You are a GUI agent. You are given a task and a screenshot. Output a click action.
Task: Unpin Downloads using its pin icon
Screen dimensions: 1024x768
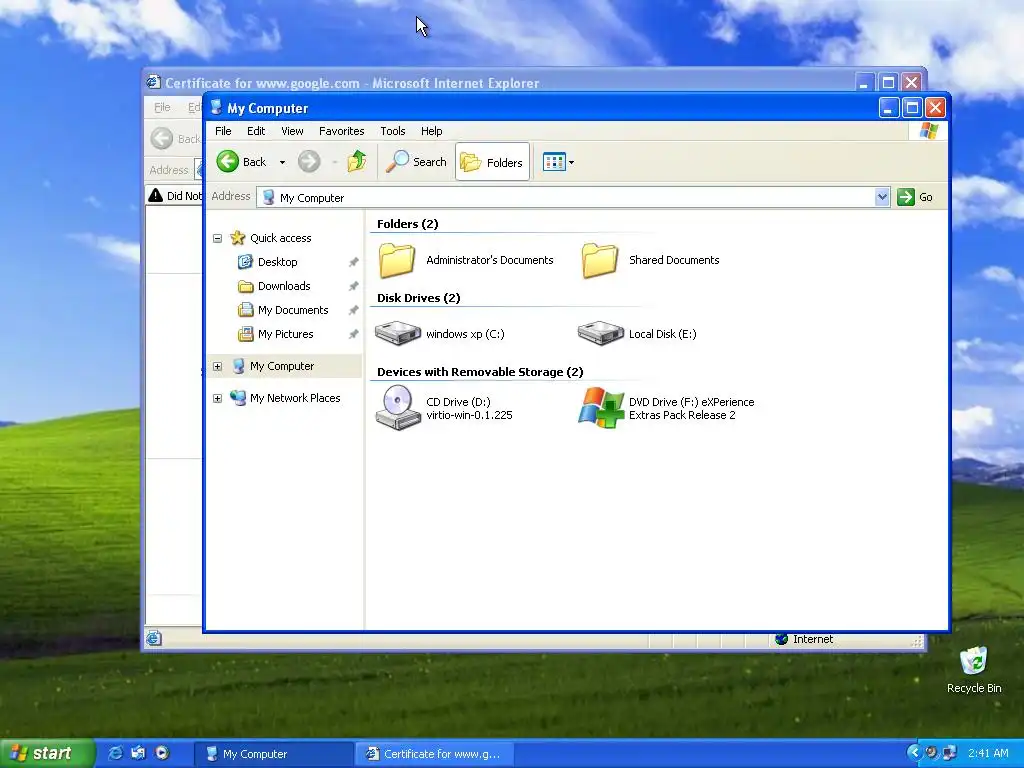click(353, 286)
